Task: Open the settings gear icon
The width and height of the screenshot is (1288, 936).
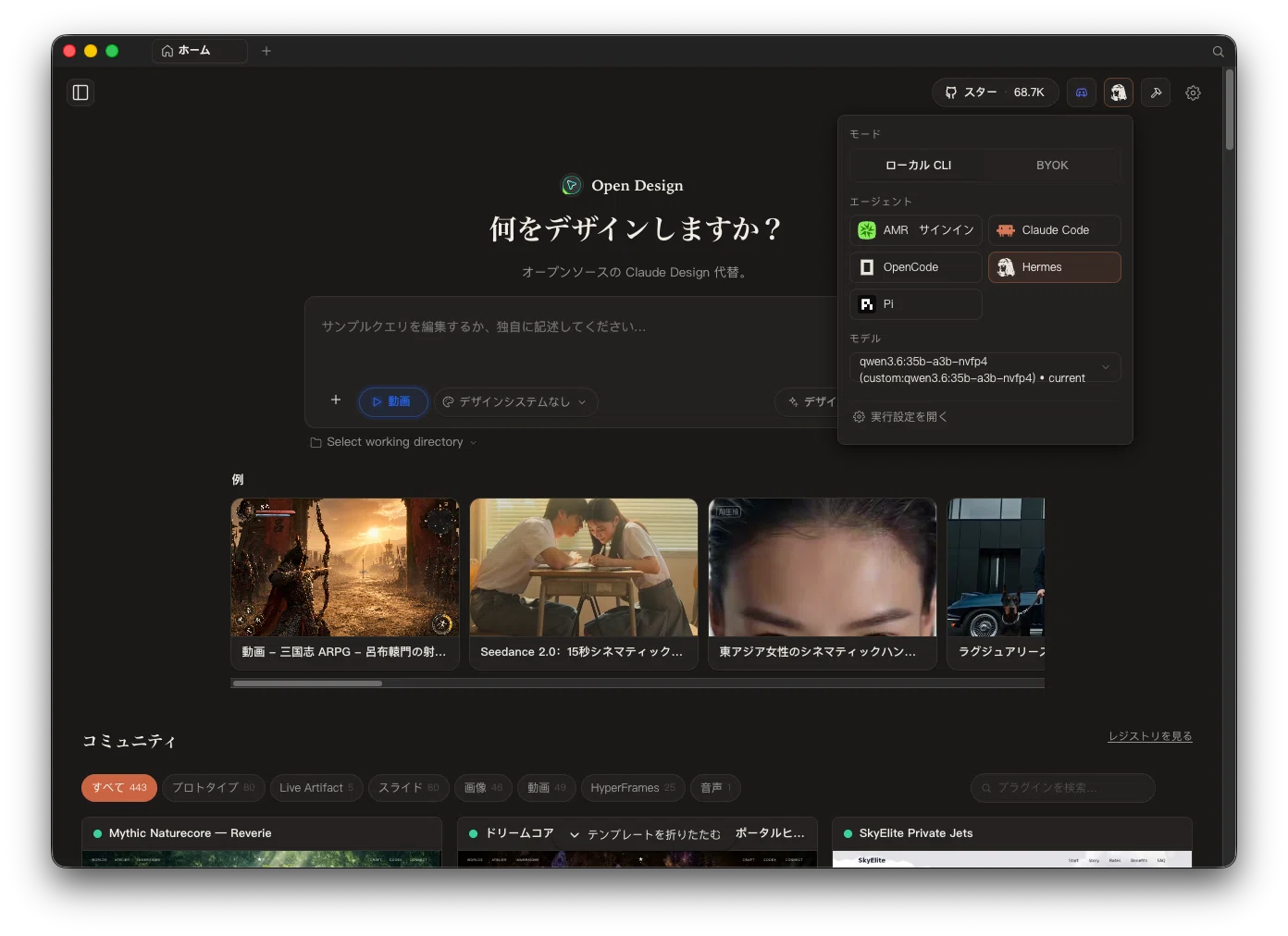Action: pos(1194,92)
